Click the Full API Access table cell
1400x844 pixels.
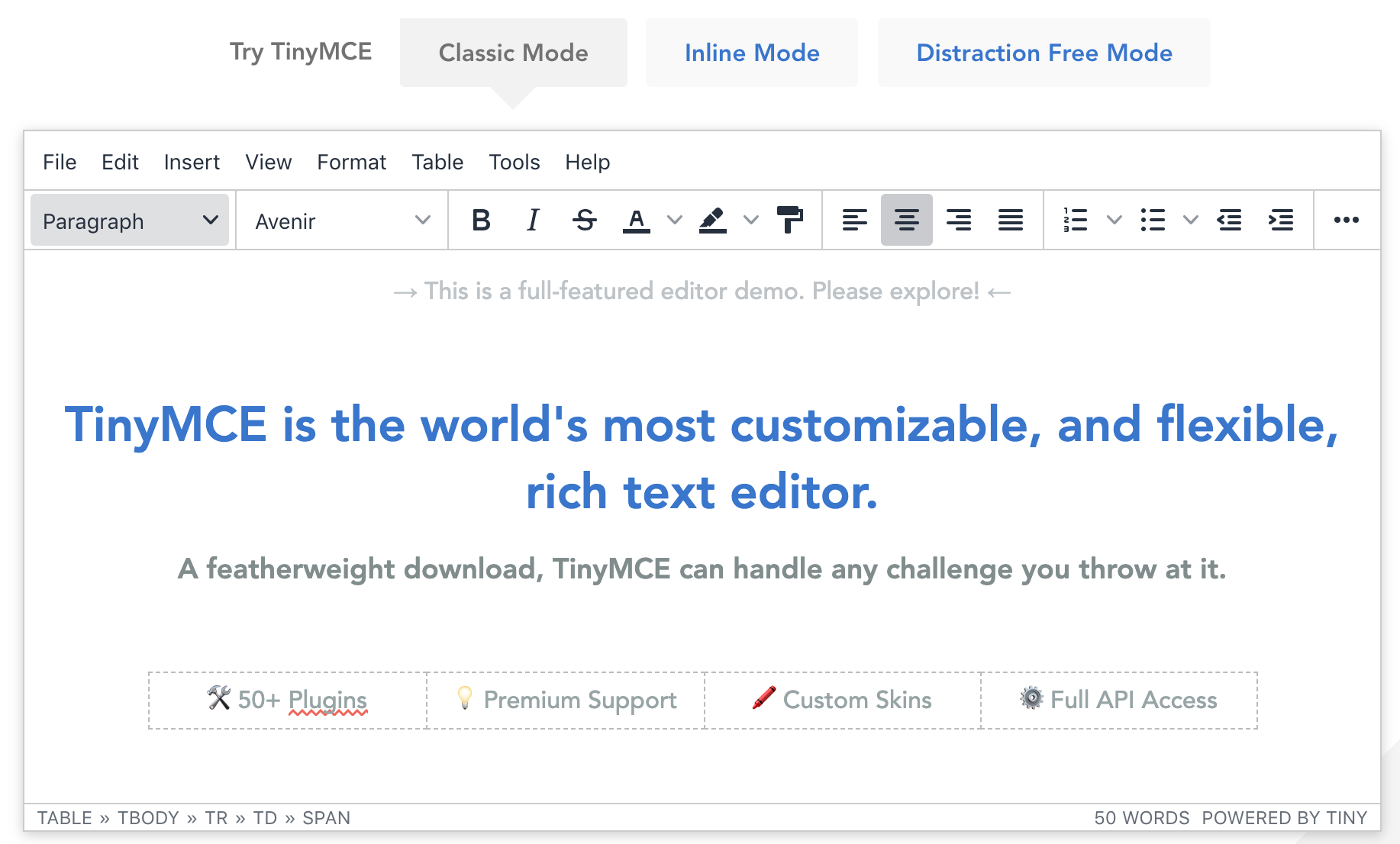pyautogui.click(x=1119, y=701)
